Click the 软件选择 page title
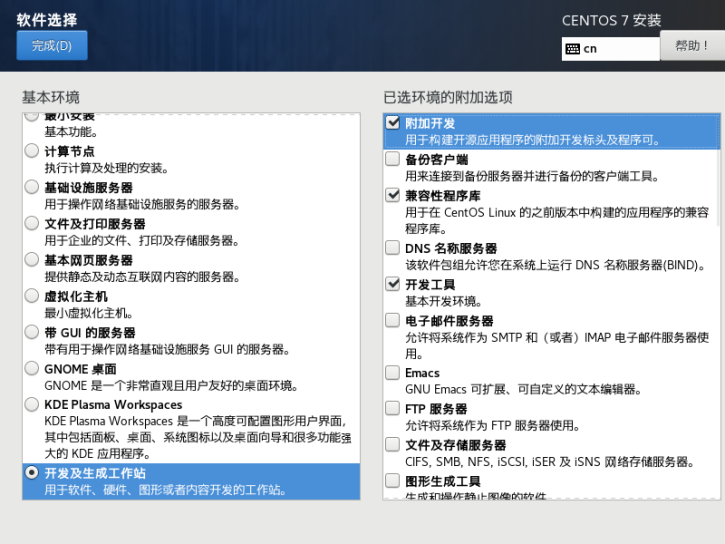The height and width of the screenshot is (544, 725). pyautogui.click(x=47, y=20)
